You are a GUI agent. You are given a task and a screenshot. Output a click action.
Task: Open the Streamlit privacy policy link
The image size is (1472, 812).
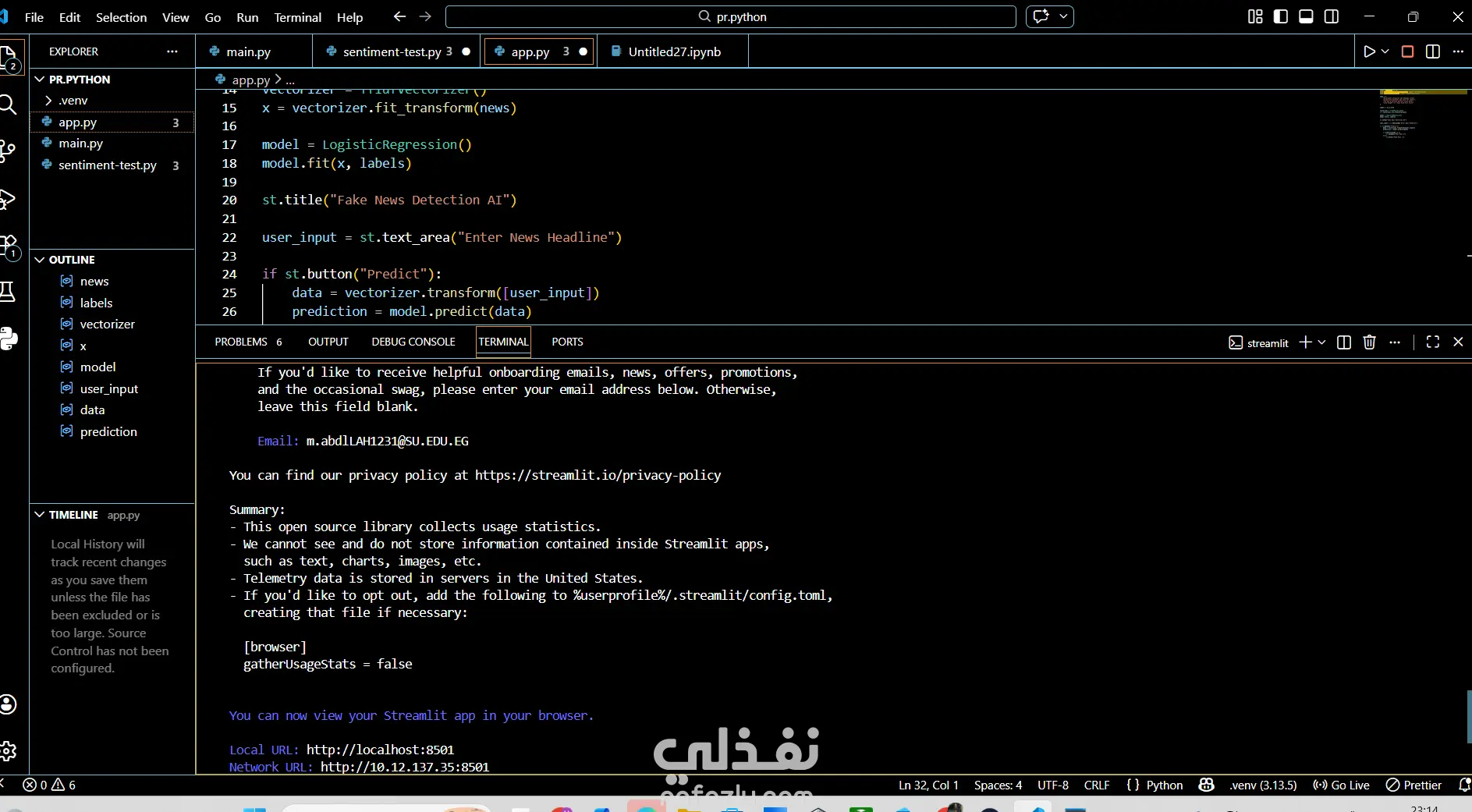598,475
